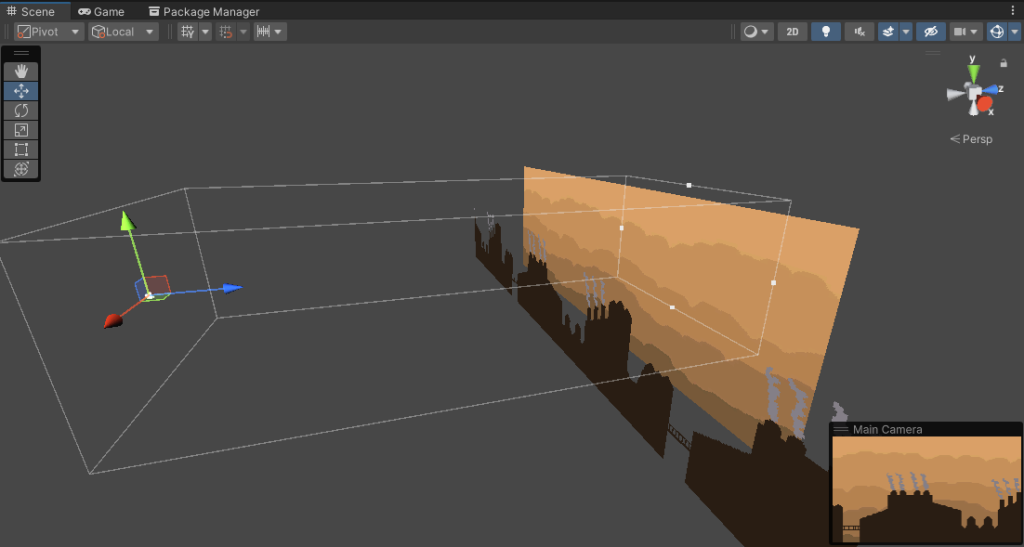
Task: Open the Pivot handle position dropdown
Action: [49, 32]
